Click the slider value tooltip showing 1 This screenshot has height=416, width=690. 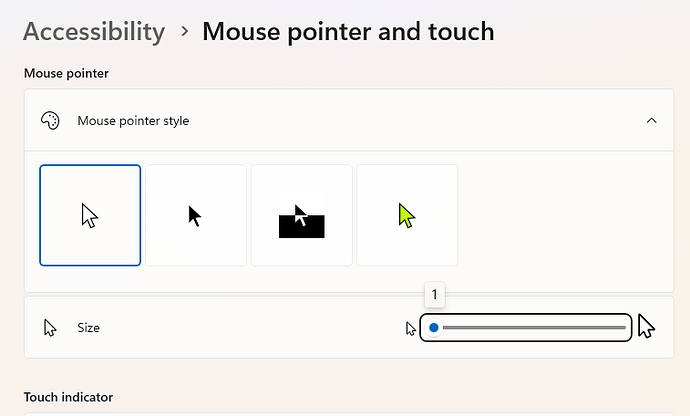(x=435, y=294)
